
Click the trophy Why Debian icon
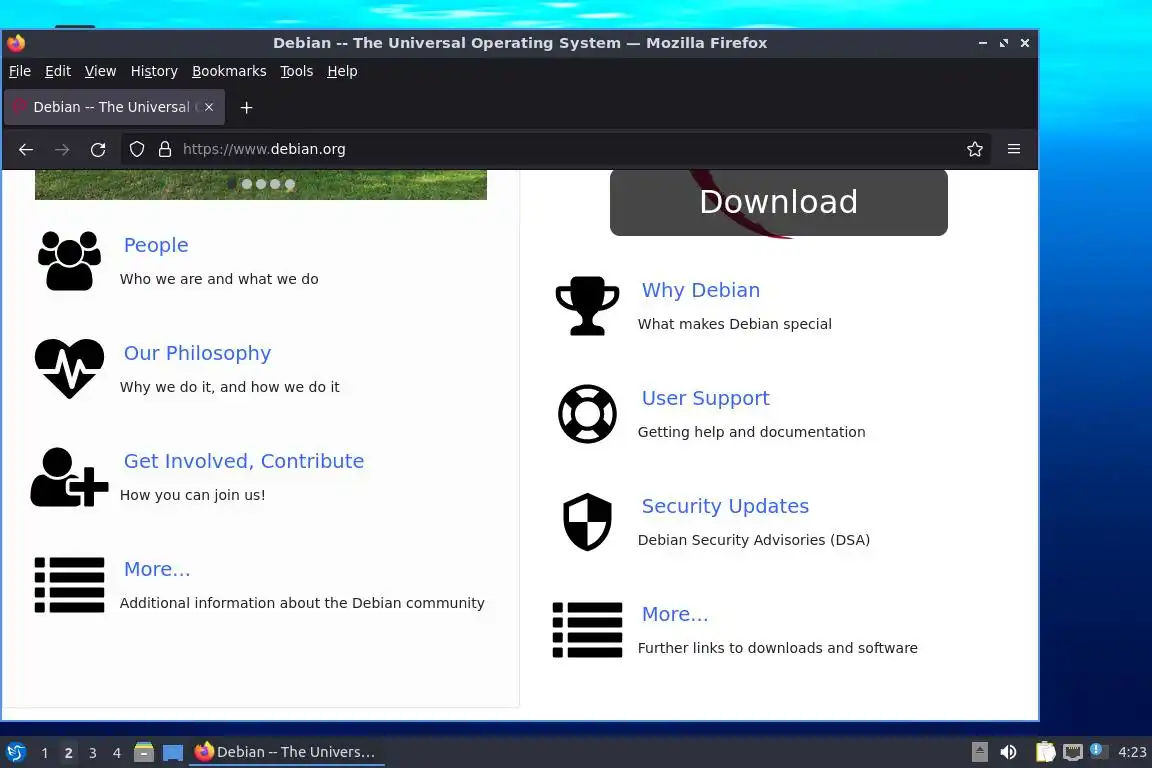(587, 306)
